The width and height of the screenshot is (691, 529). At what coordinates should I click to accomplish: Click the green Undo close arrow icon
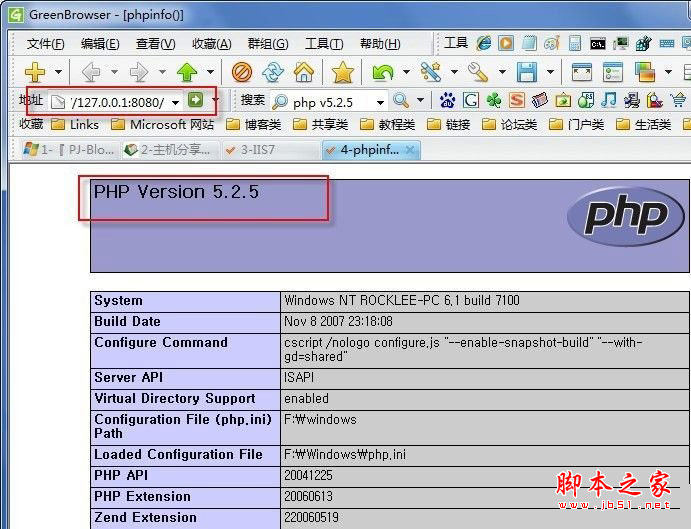tap(383, 72)
